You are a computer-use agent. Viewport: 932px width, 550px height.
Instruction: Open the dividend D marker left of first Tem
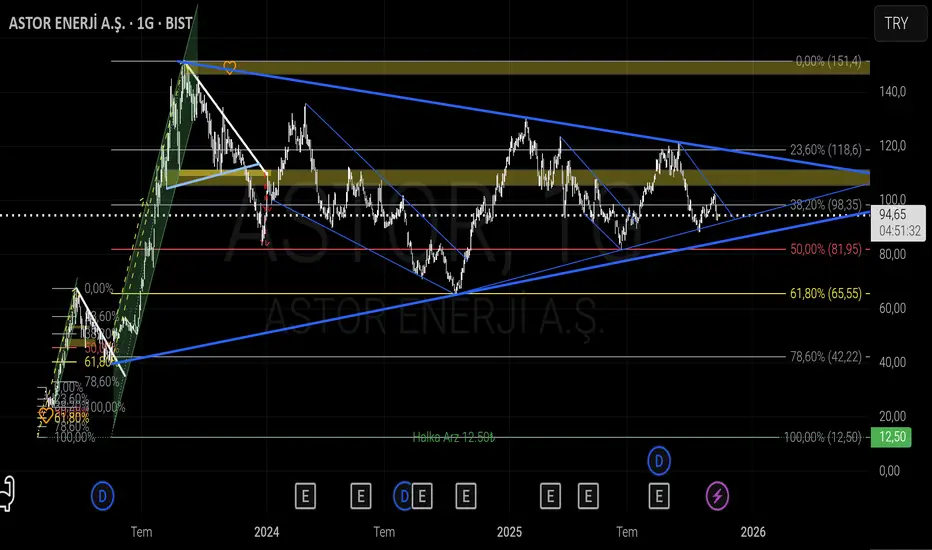pyautogui.click(x=102, y=496)
